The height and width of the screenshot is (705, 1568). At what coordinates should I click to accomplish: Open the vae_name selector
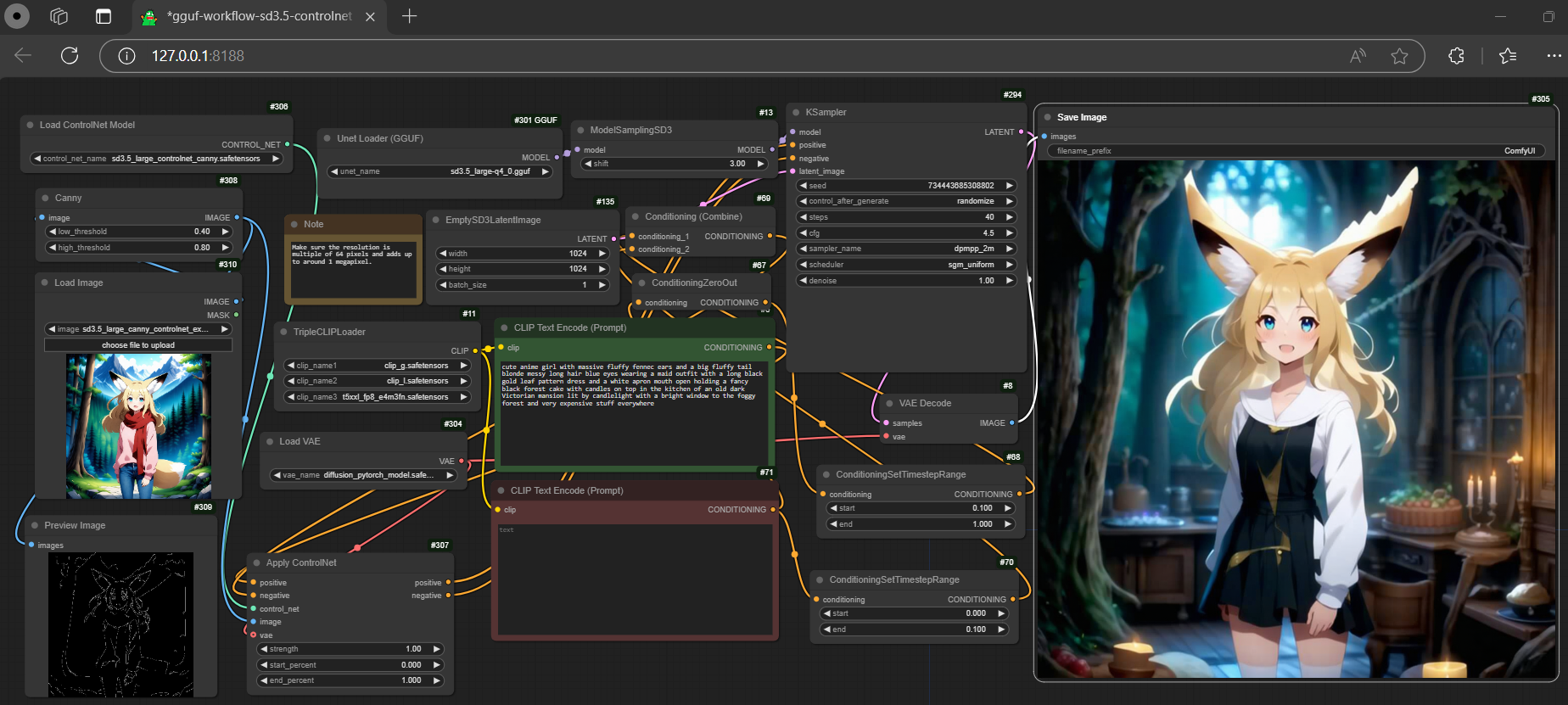click(x=364, y=475)
